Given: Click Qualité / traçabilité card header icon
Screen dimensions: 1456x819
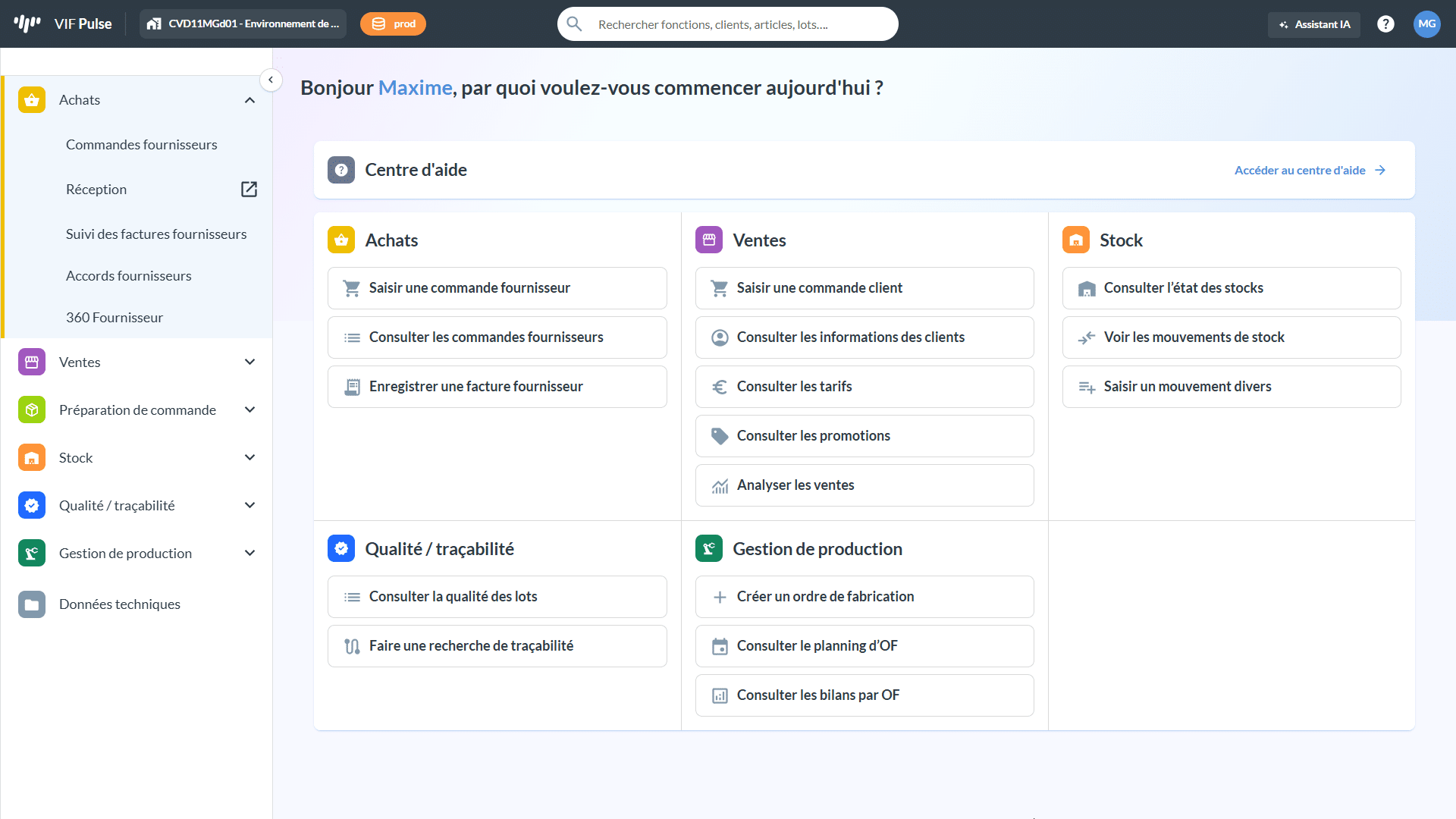Looking at the screenshot, I should pos(341,548).
